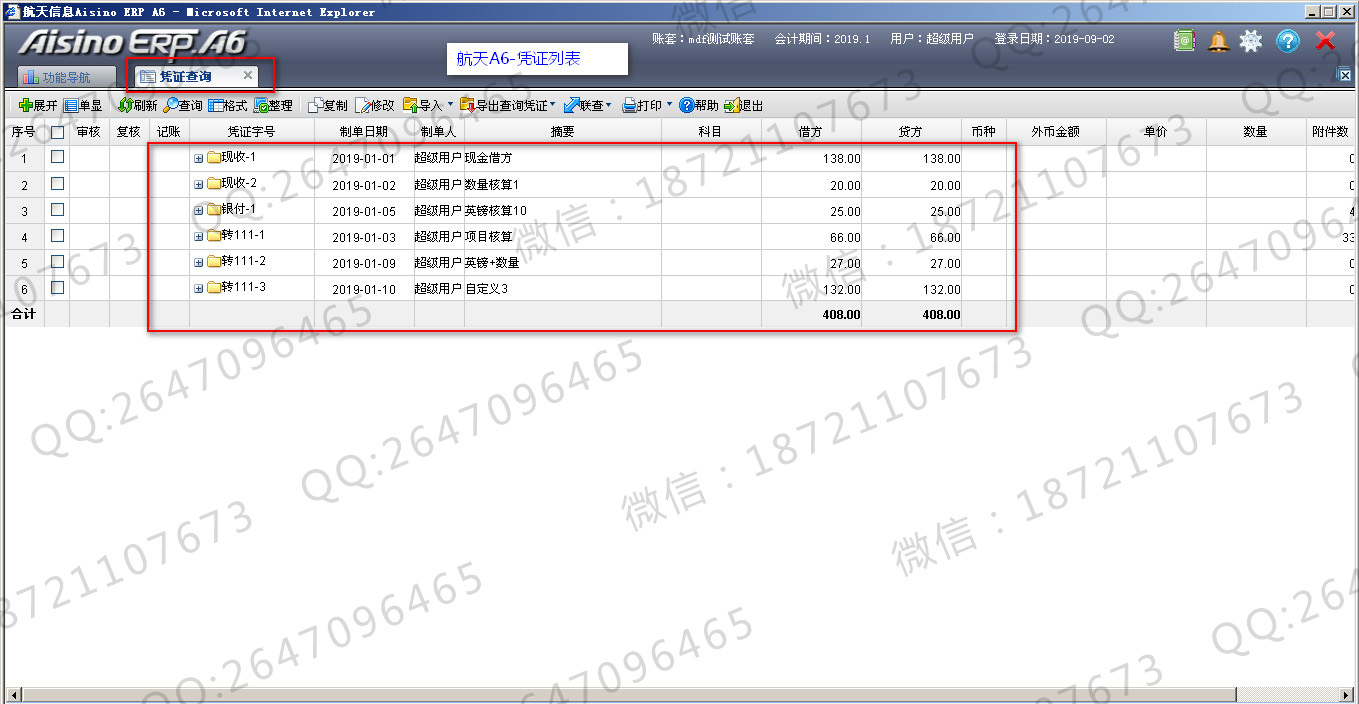Tick the checkbox for row 3 银付-1

point(57,210)
